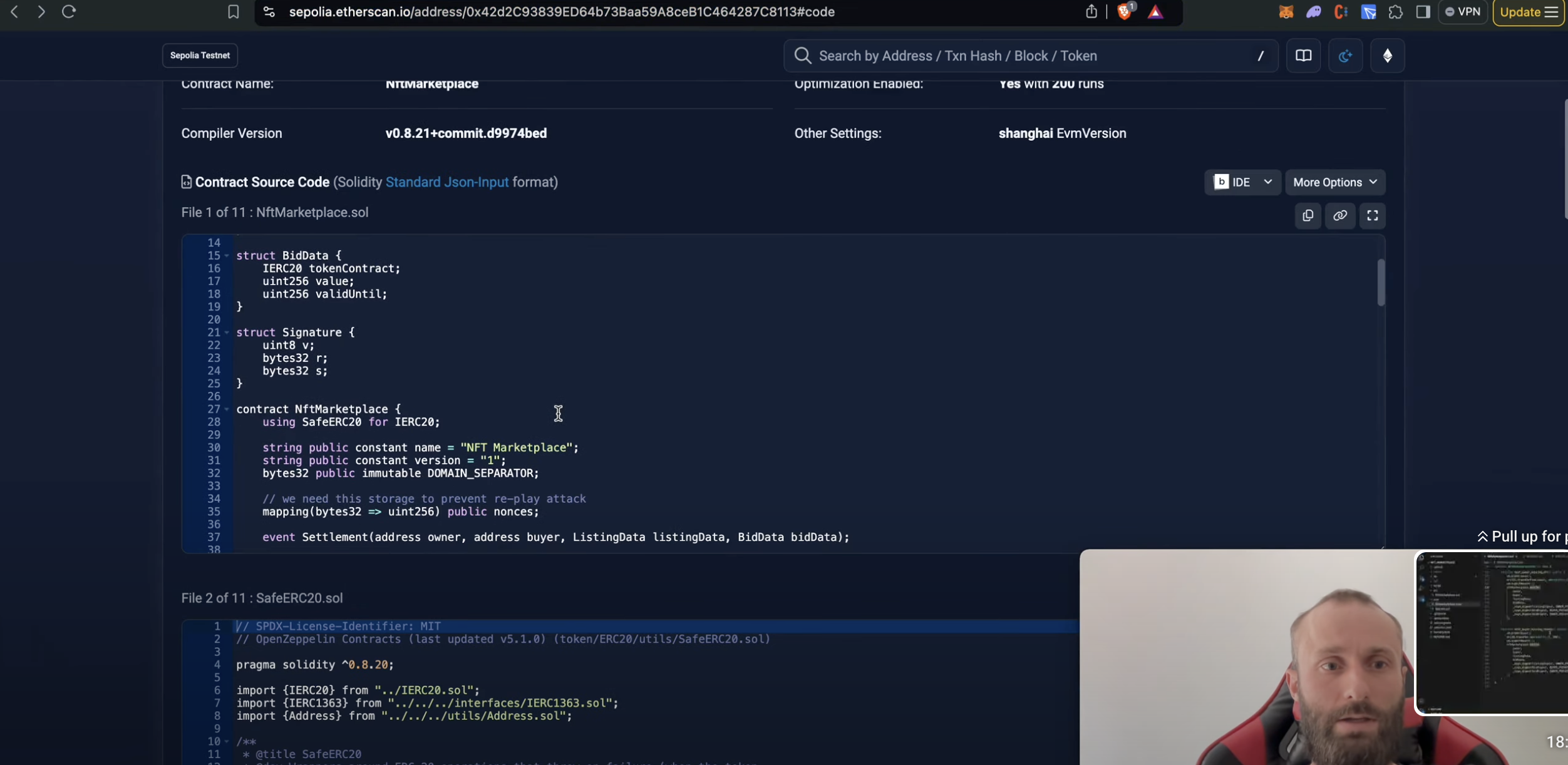This screenshot has width=1568, height=765.
Task: Toggle the browser sidebar panel
Action: coord(1423,12)
